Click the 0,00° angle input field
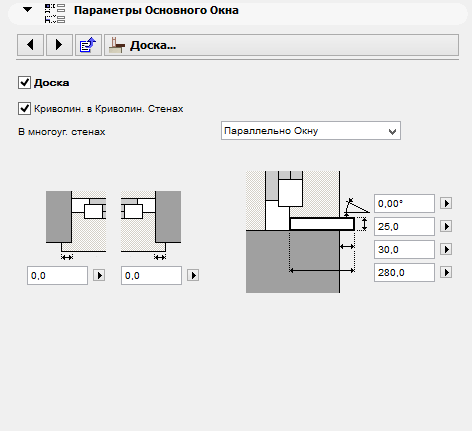The height and width of the screenshot is (431, 472). click(x=404, y=203)
